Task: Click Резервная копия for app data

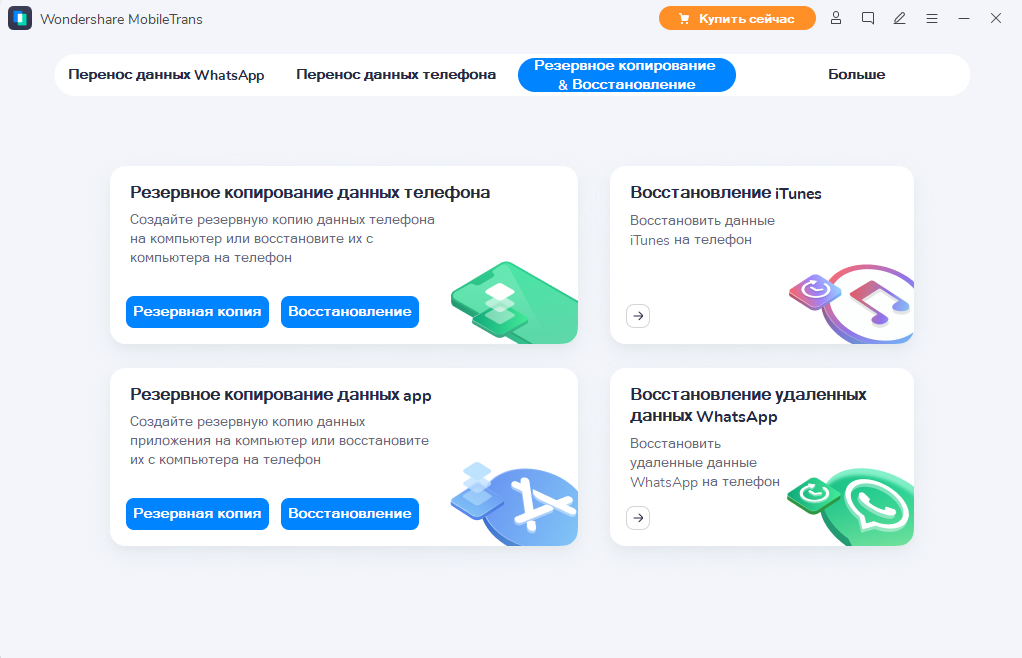Action: pyautogui.click(x=197, y=514)
